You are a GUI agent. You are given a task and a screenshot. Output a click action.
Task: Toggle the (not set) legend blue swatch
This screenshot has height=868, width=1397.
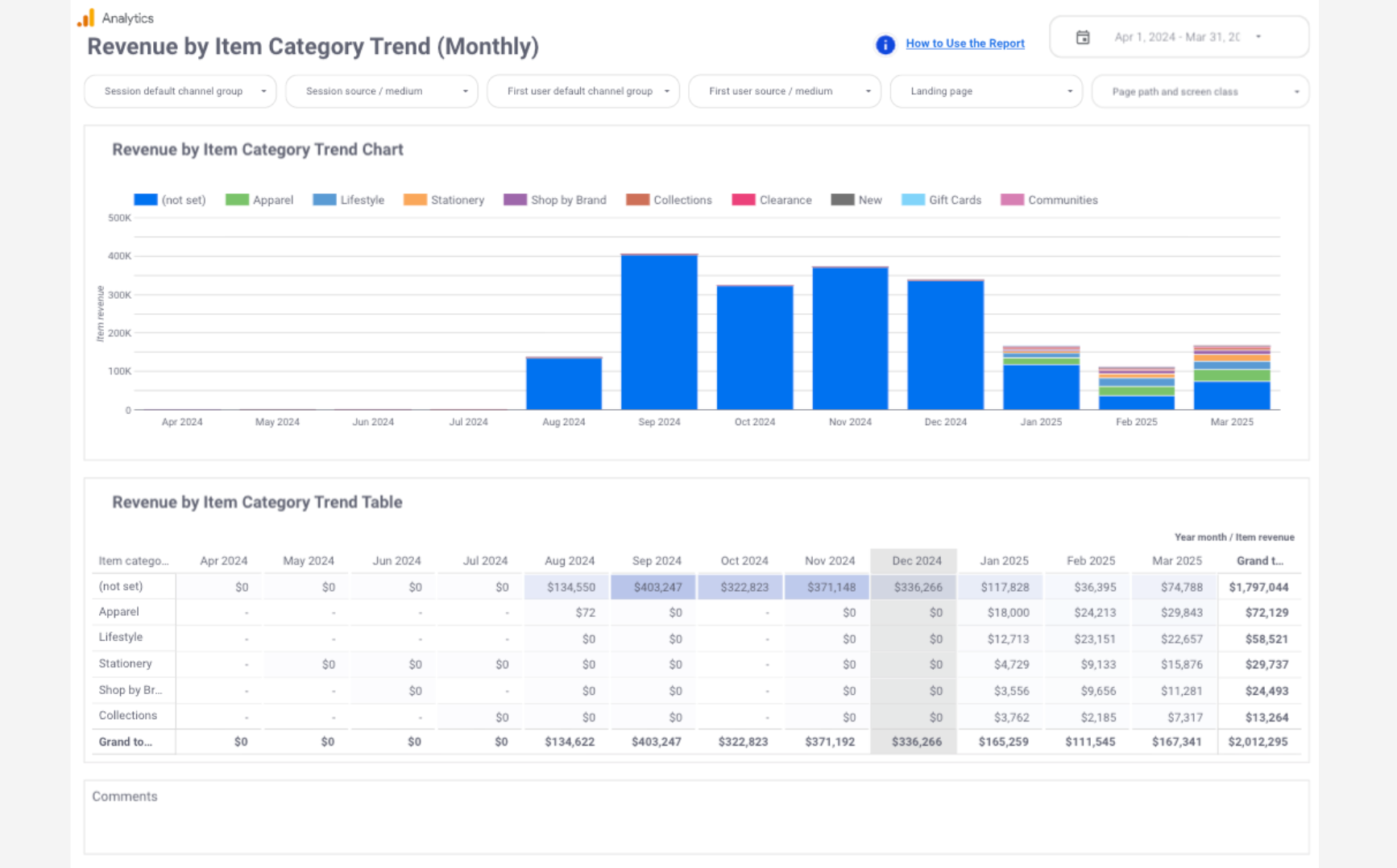click(x=145, y=200)
